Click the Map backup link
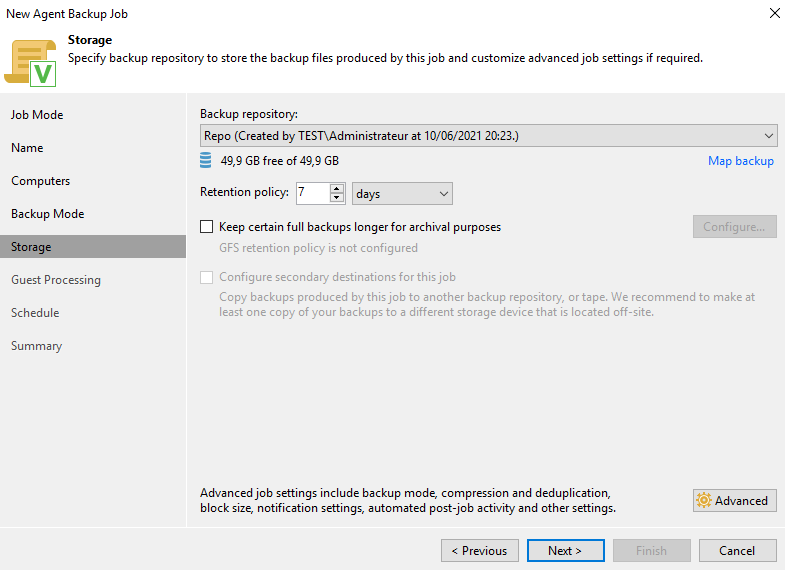This screenshot has height=570, width=785. tap(740, 161)
